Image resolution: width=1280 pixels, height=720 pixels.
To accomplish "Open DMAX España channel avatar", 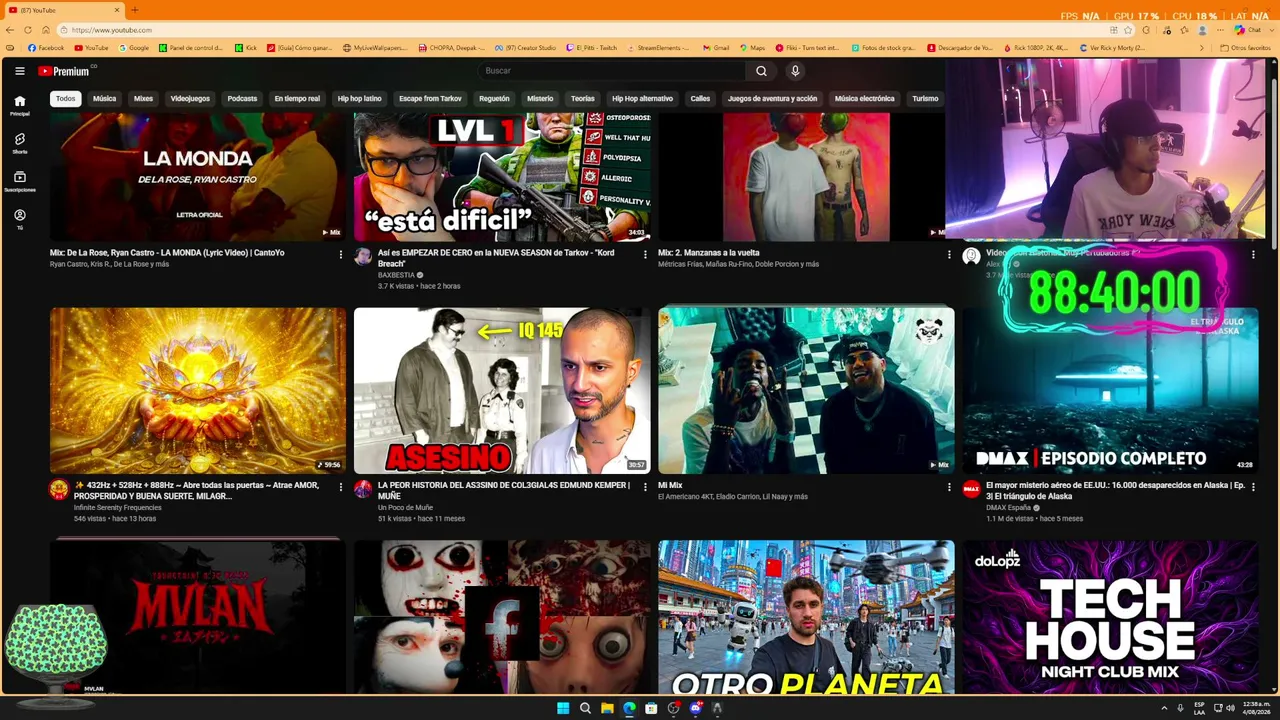I will (x=971, y=489).
